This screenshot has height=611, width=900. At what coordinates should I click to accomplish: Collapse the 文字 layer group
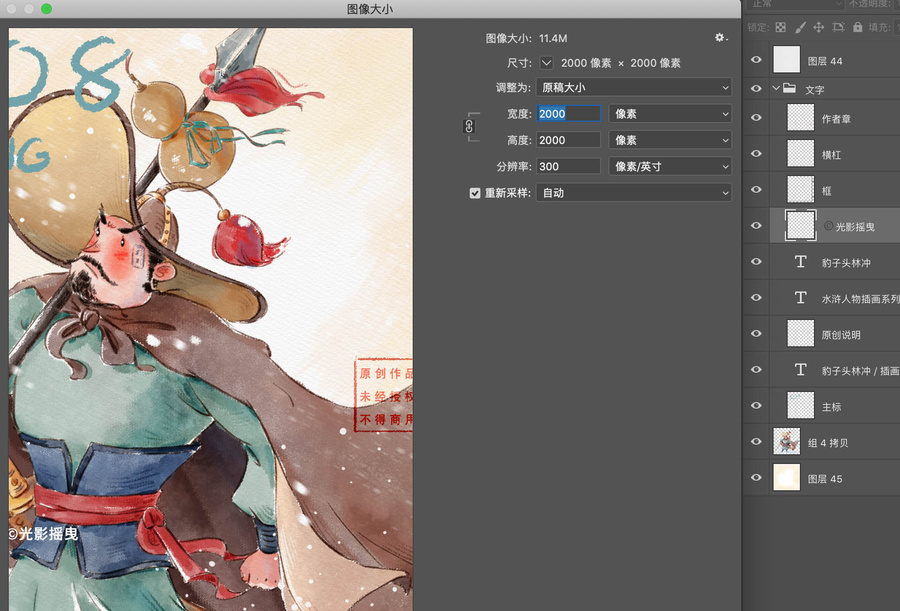(776, 88)
